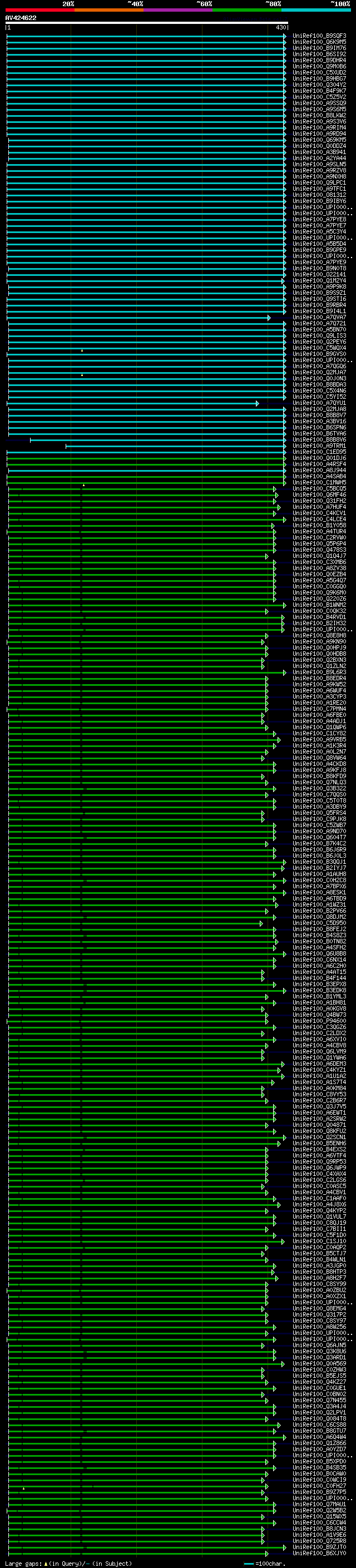Select hit UniRef100_Q9LIS3

[x=319, y=335]
